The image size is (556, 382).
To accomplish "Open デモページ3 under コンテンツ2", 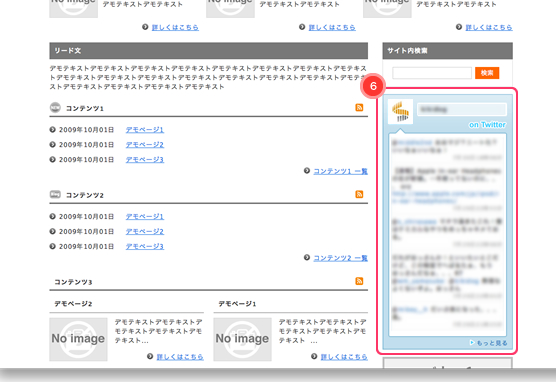I will coord(145,246).
